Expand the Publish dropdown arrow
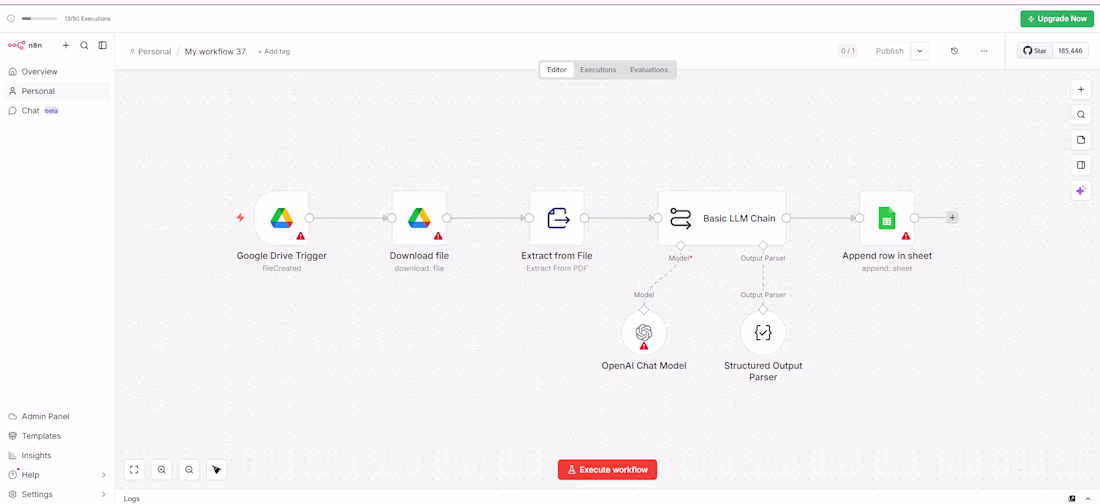The image size is (1100, 504). click(x=920, y=51)
